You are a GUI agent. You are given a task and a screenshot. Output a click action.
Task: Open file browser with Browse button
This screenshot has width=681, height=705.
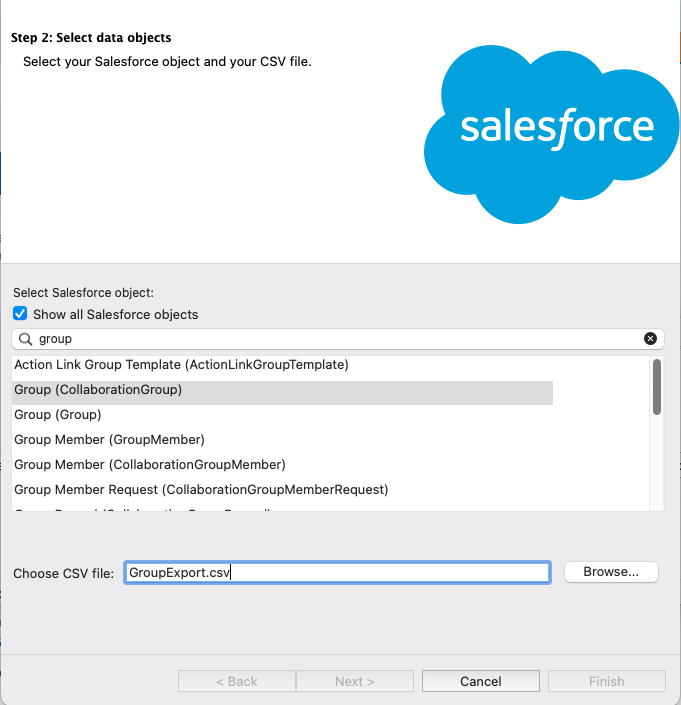[611, 572]
